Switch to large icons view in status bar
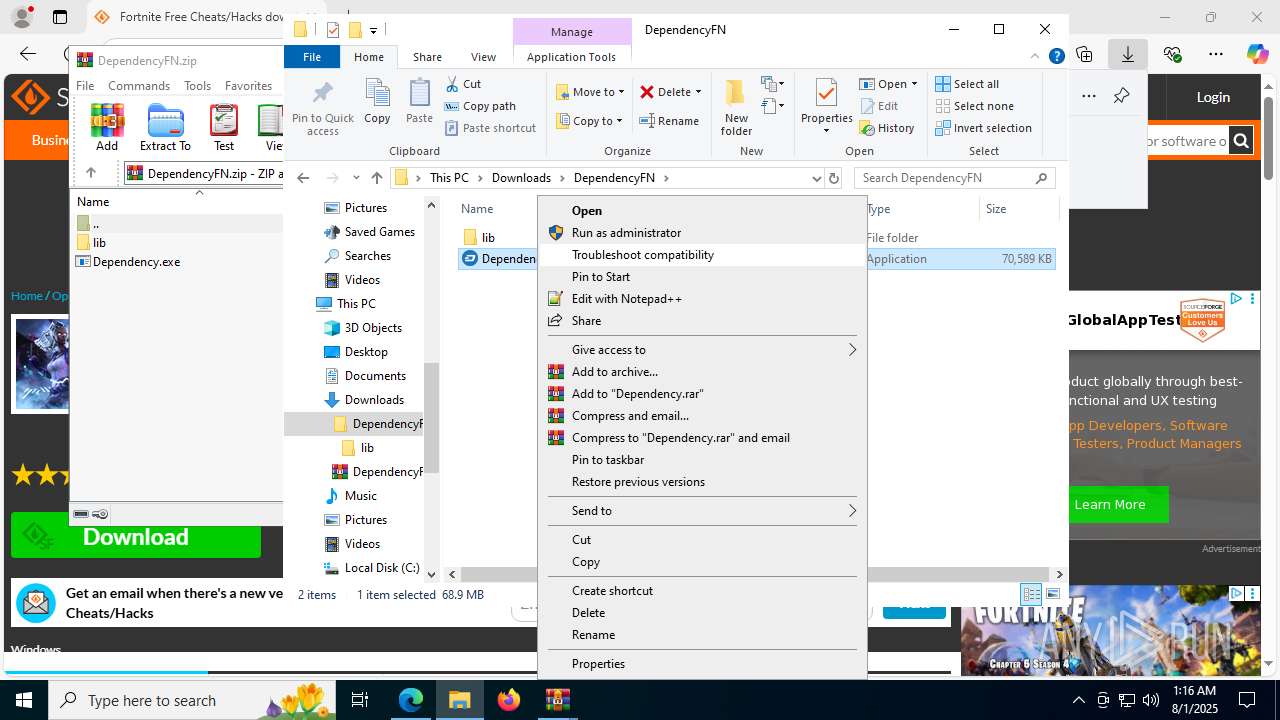1280x720 pixels. pyautogui.click(x=1053, y=594)
